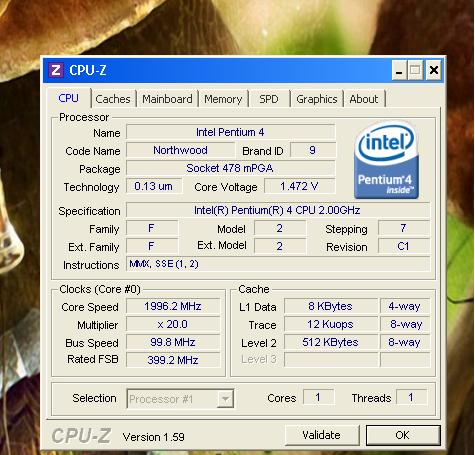Click the empty Level 3 cache size field

(x=331, y=360)
